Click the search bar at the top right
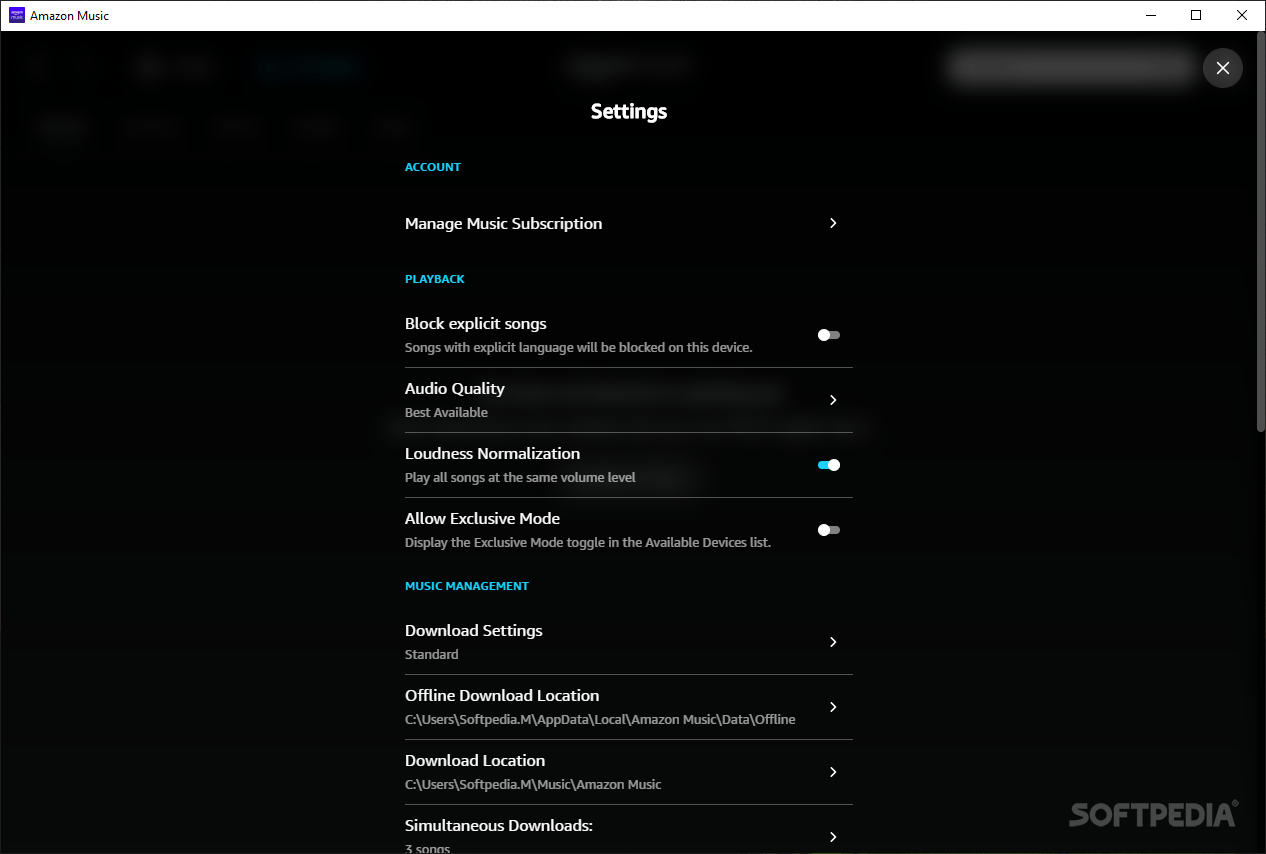Viewport: 1266px width, 854px height. pyautogui.click(x=1070, y=68)
